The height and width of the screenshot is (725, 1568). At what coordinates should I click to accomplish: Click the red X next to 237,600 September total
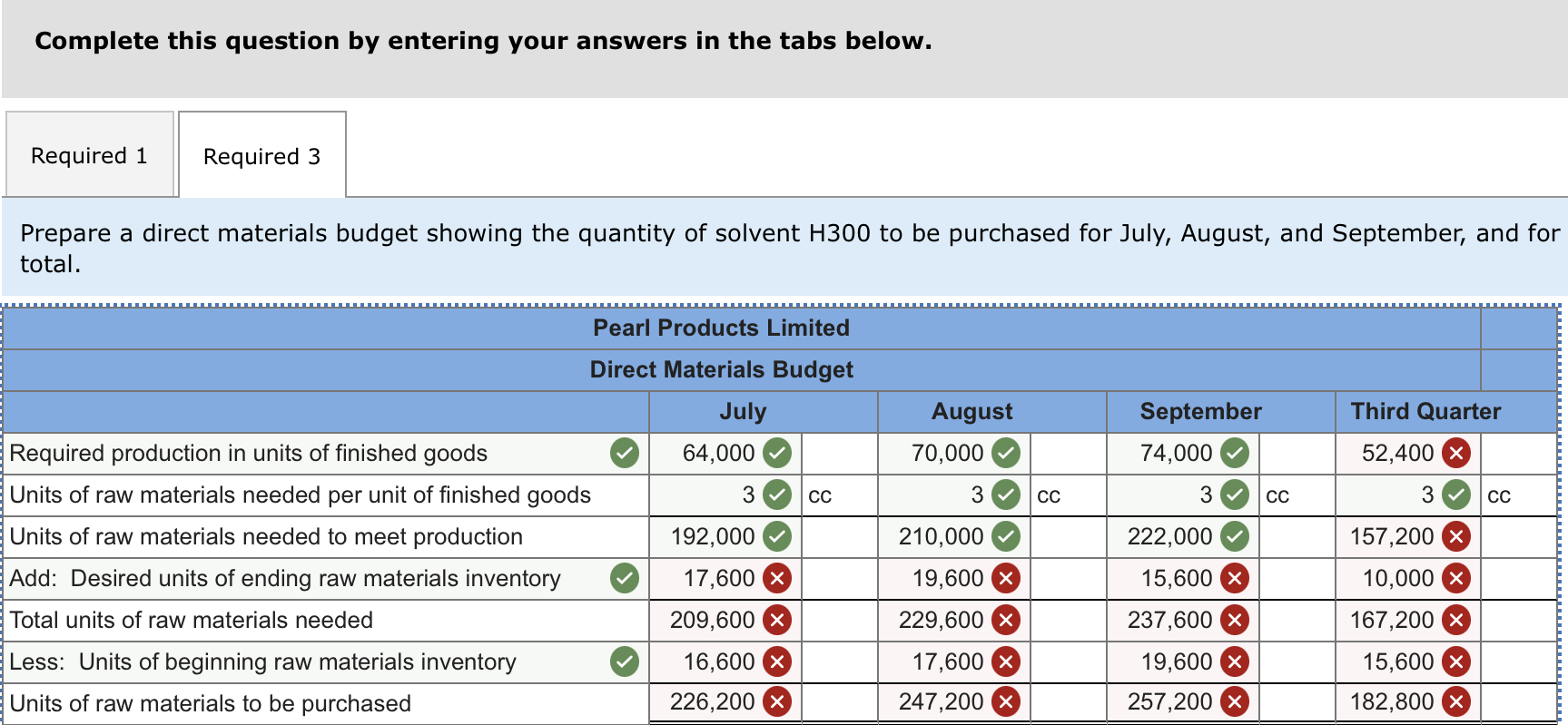(x=1235, y=620)
